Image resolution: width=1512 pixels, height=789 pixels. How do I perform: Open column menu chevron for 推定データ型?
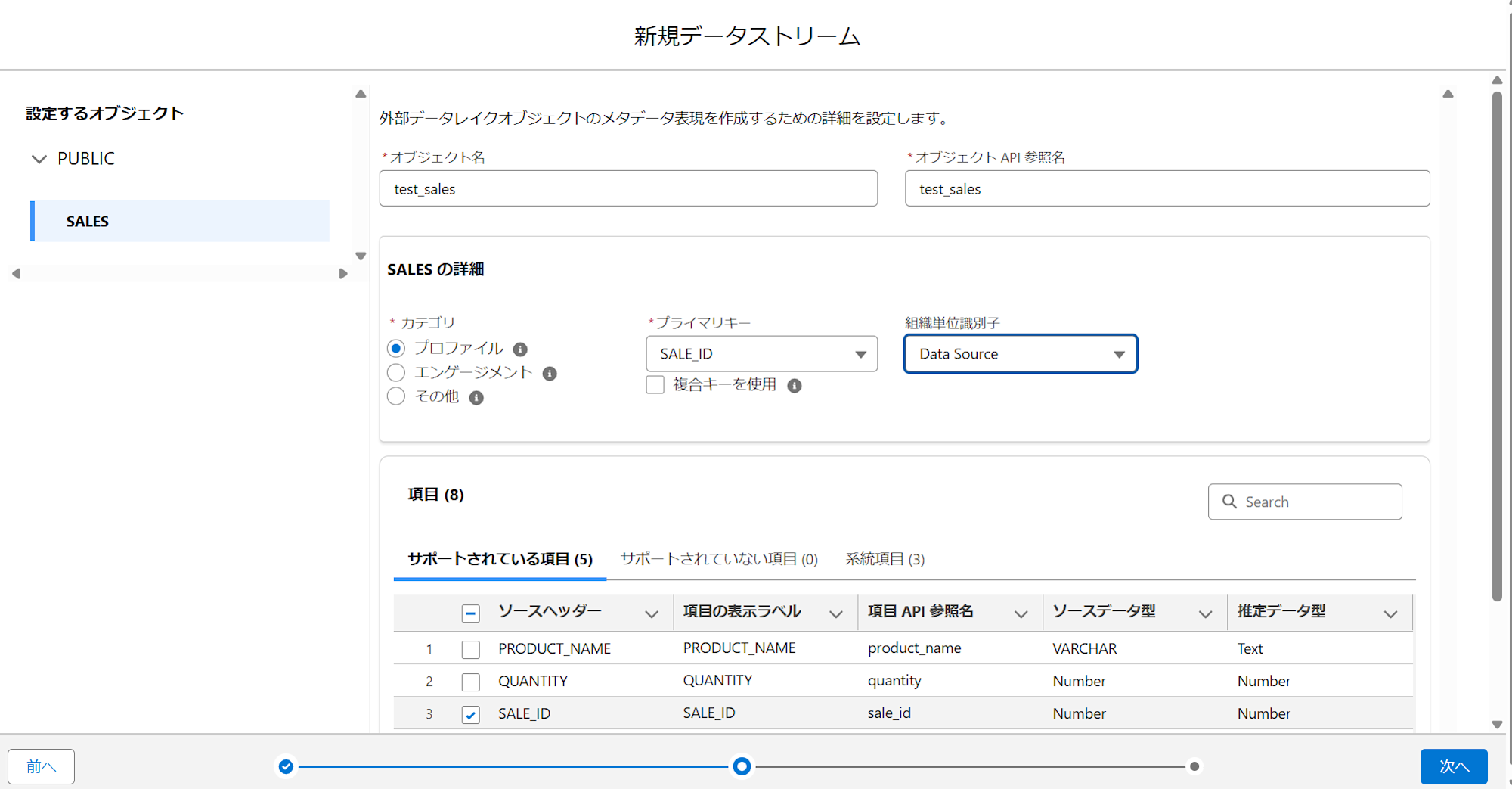pos(1390,614)
